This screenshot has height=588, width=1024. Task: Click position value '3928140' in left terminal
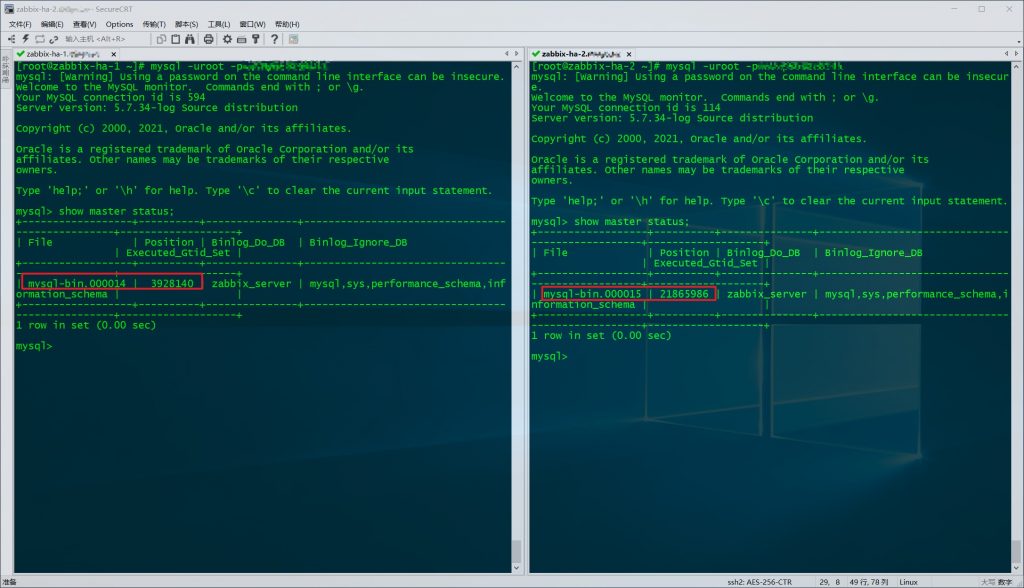pyautogui.click(x=172, y=284)
